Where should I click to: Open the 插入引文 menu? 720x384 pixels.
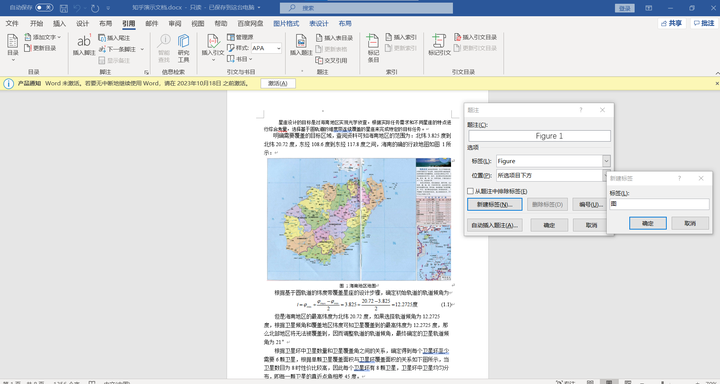tap(213, 48)
